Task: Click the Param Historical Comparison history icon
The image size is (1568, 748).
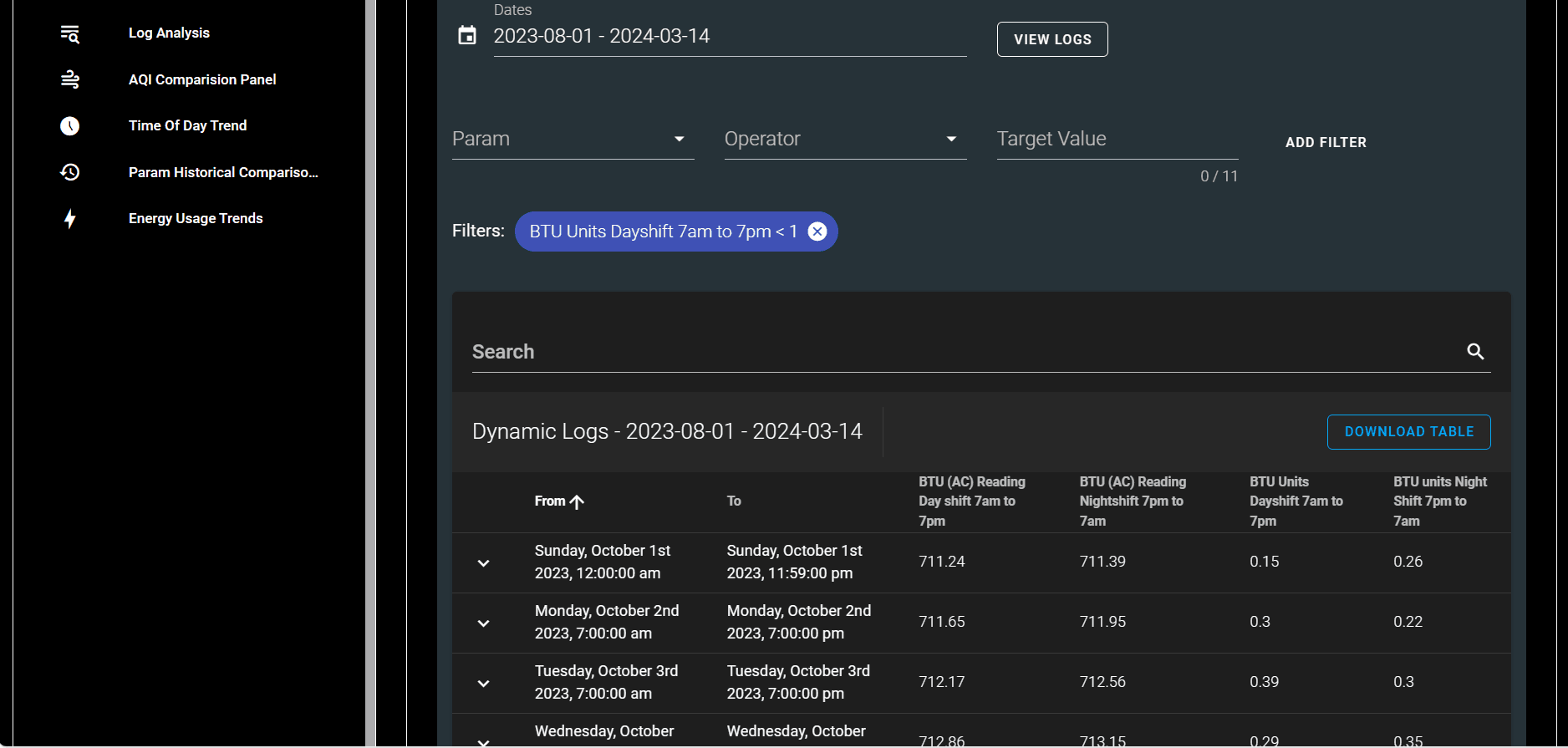Action: click(x=70, y=172)
